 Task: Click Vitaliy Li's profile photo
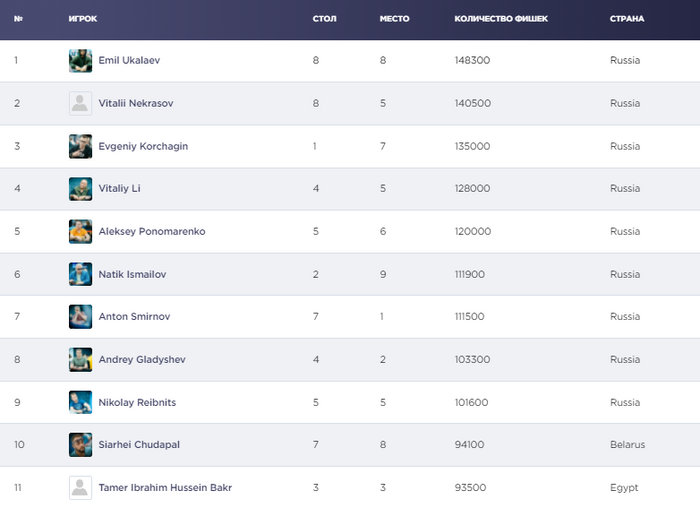click(x=80, y=189)
